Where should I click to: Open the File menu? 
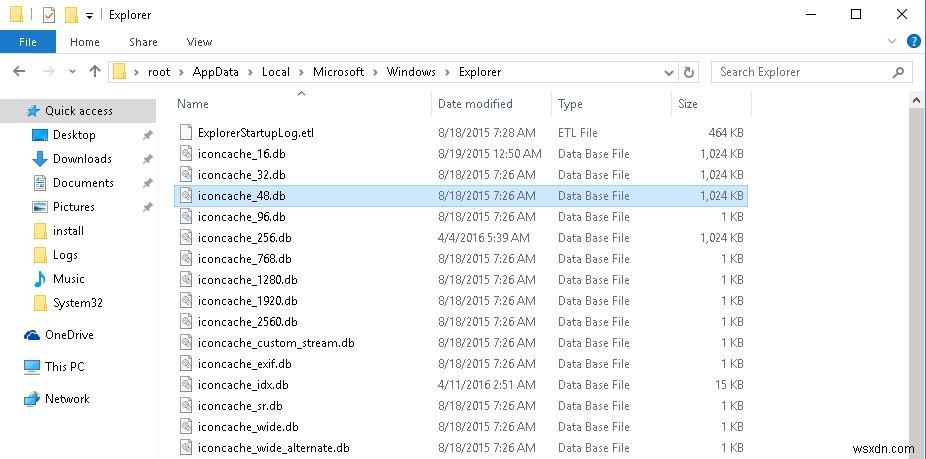pos(28,42)
